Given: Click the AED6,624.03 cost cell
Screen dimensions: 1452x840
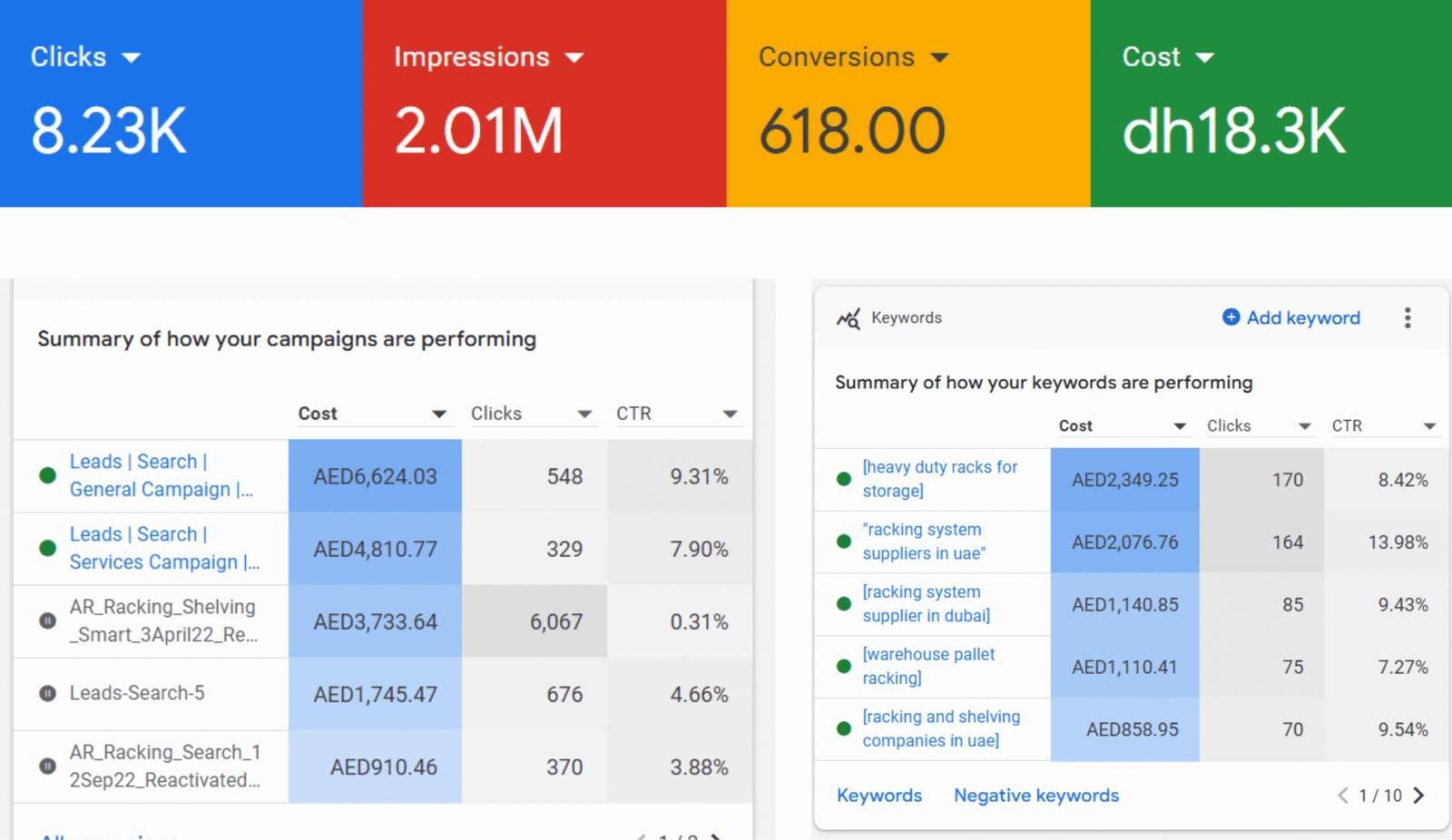Looking at the screenshot, I should coord(375,476).
